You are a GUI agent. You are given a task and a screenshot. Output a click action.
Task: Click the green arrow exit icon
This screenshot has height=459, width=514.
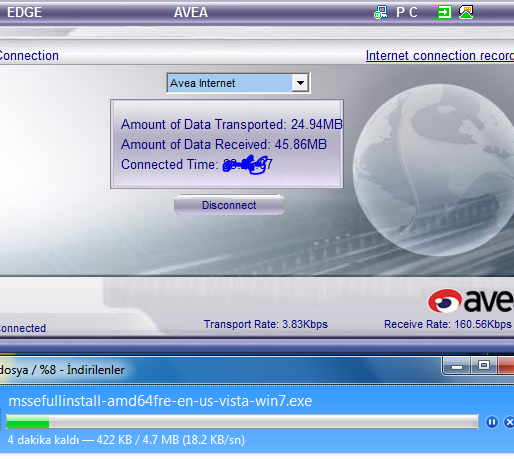444,12
